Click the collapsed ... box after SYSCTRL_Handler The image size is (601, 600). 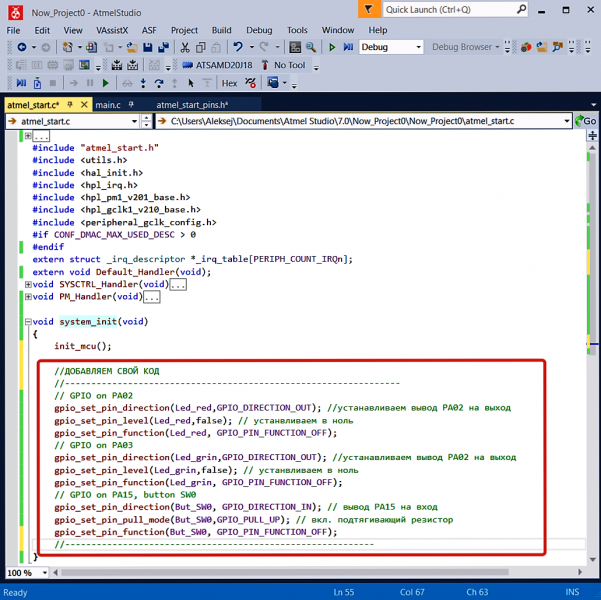[x=178, y=284]
